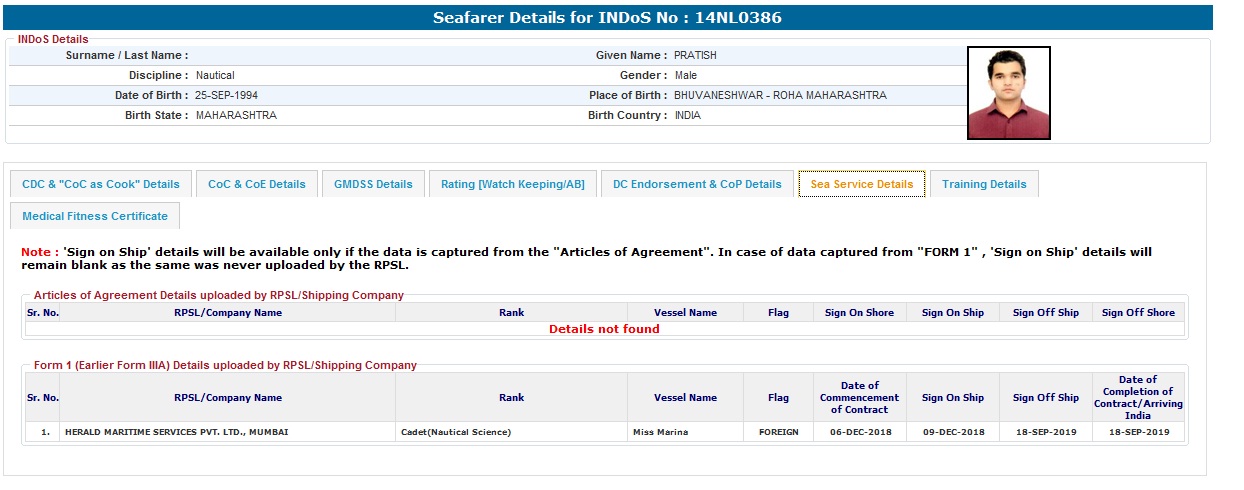1244x490 pixels.
Task: Click the red 'Details not found' message
Action: [x=604, y=329]
